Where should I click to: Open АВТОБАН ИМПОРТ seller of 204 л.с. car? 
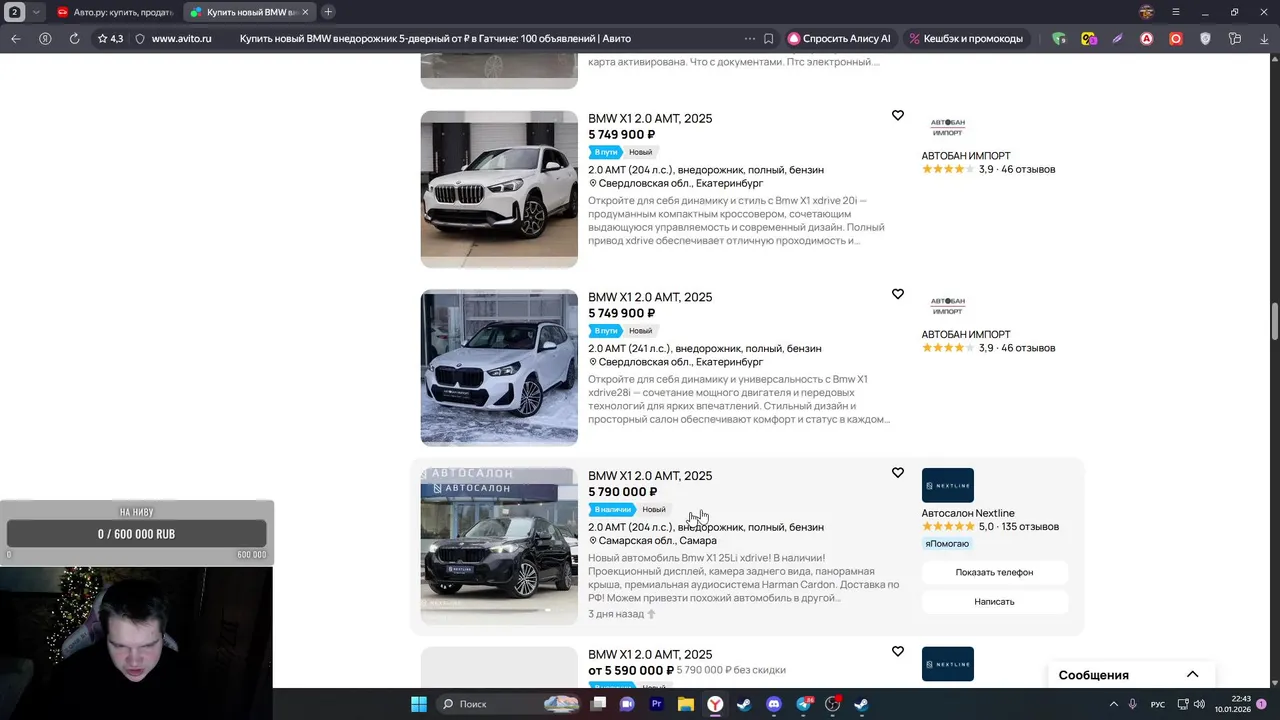(x=966, y=156)
